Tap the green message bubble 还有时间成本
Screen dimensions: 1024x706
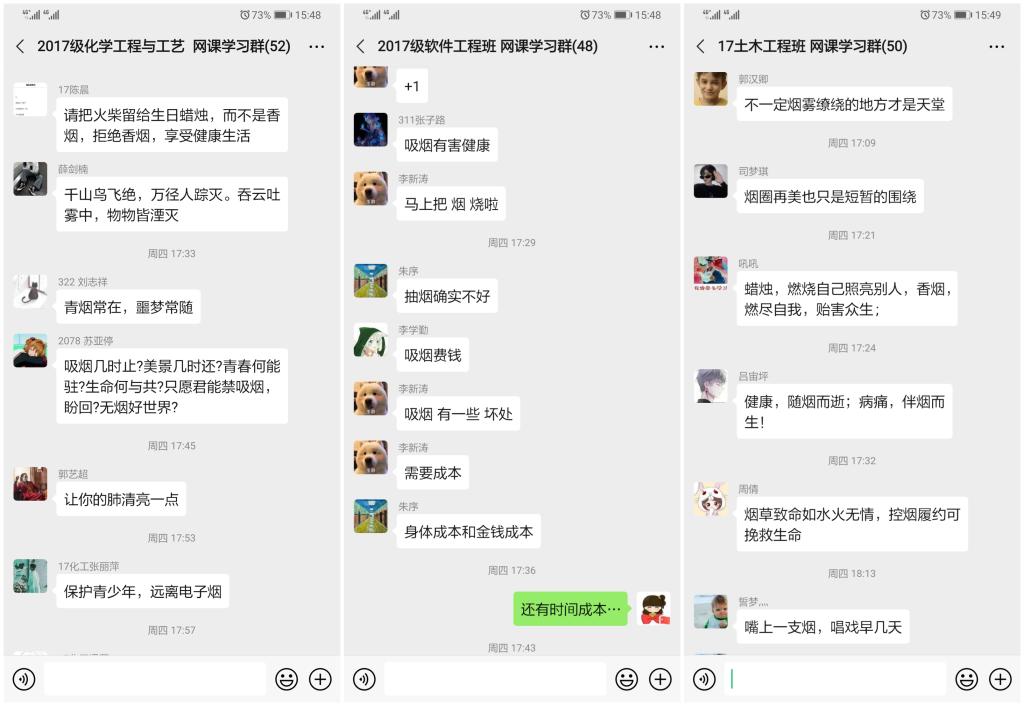tap(570, 609)
